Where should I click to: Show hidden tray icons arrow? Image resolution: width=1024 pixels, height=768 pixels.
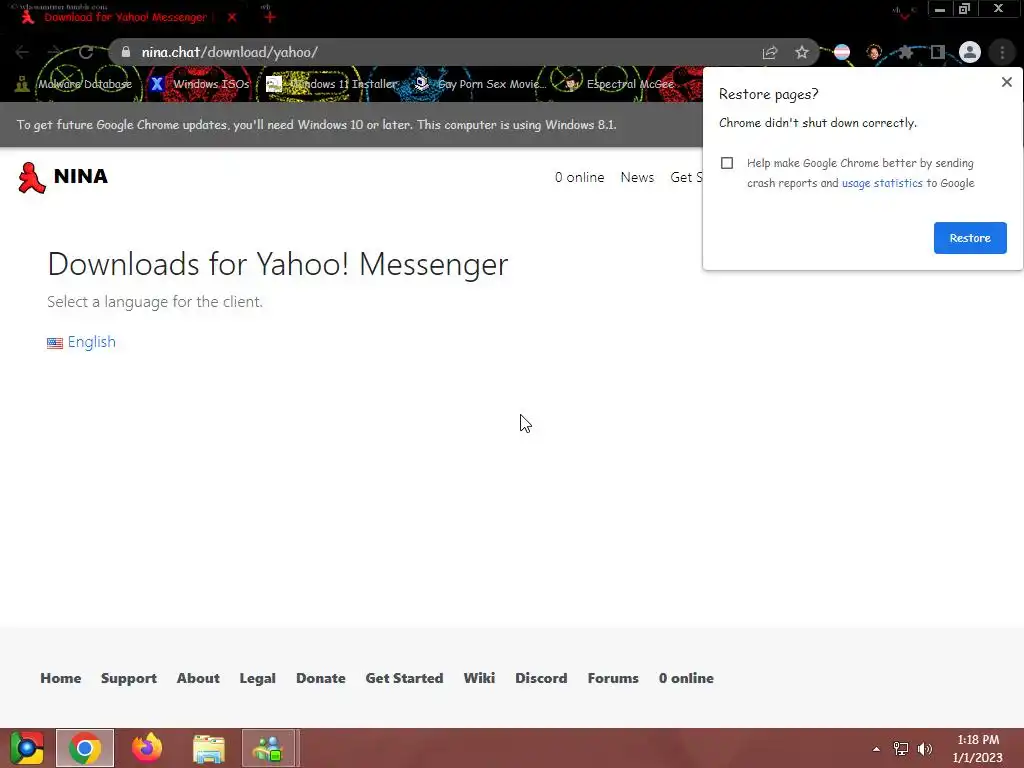(x=876, y=749)
